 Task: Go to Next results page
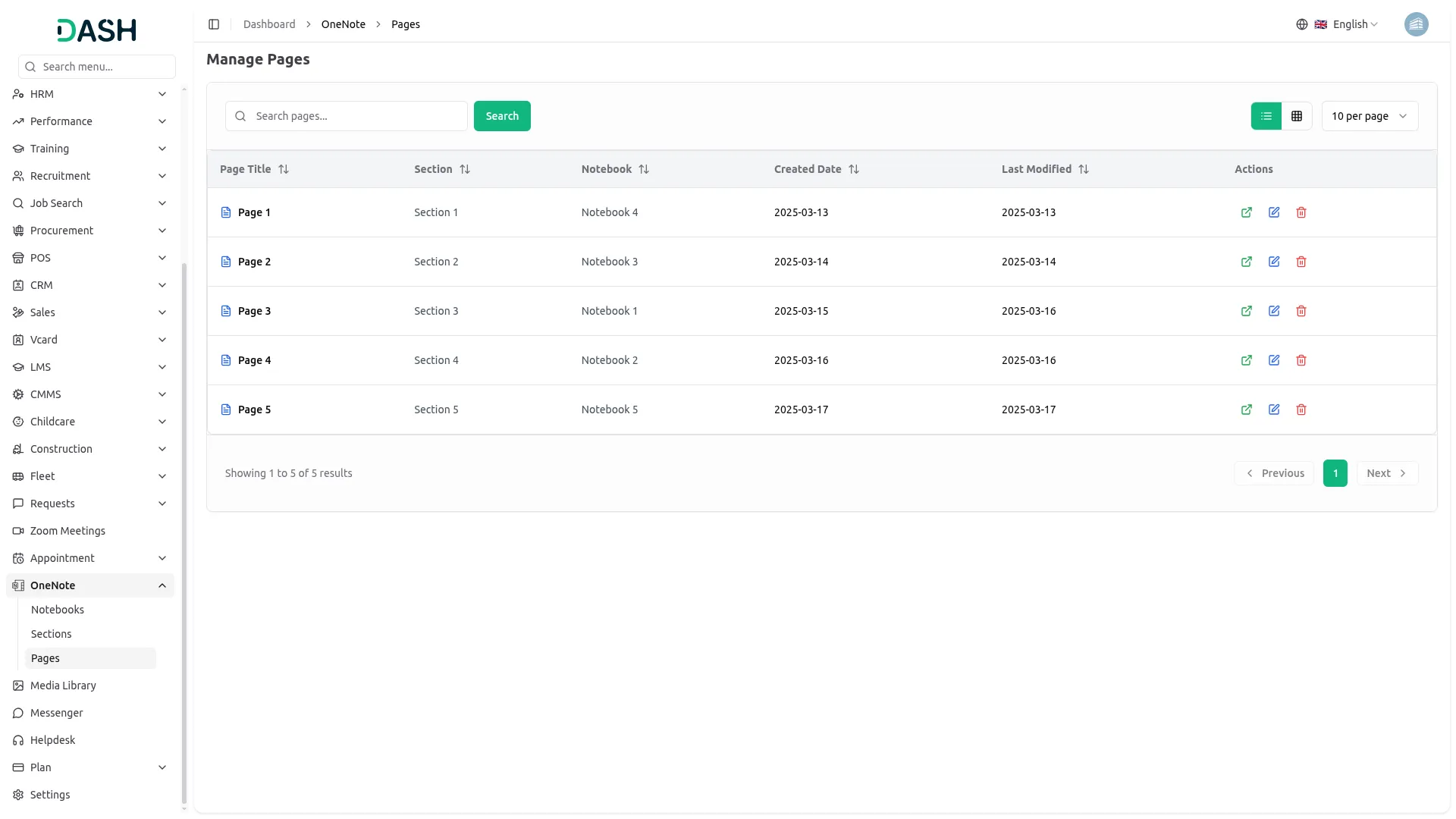[x=1387, y=473]
